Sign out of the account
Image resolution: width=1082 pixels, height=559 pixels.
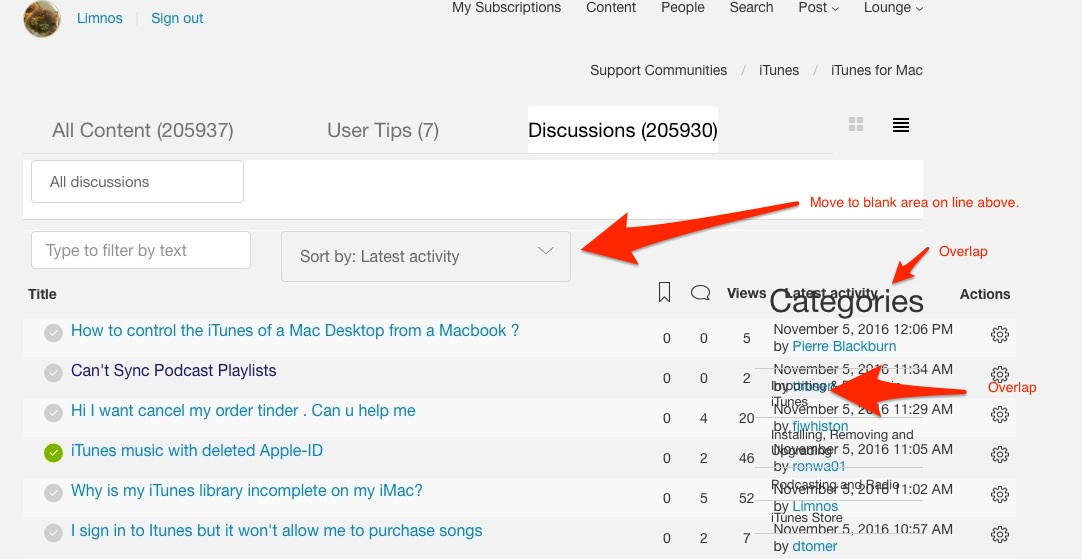(x=177, y=18)
